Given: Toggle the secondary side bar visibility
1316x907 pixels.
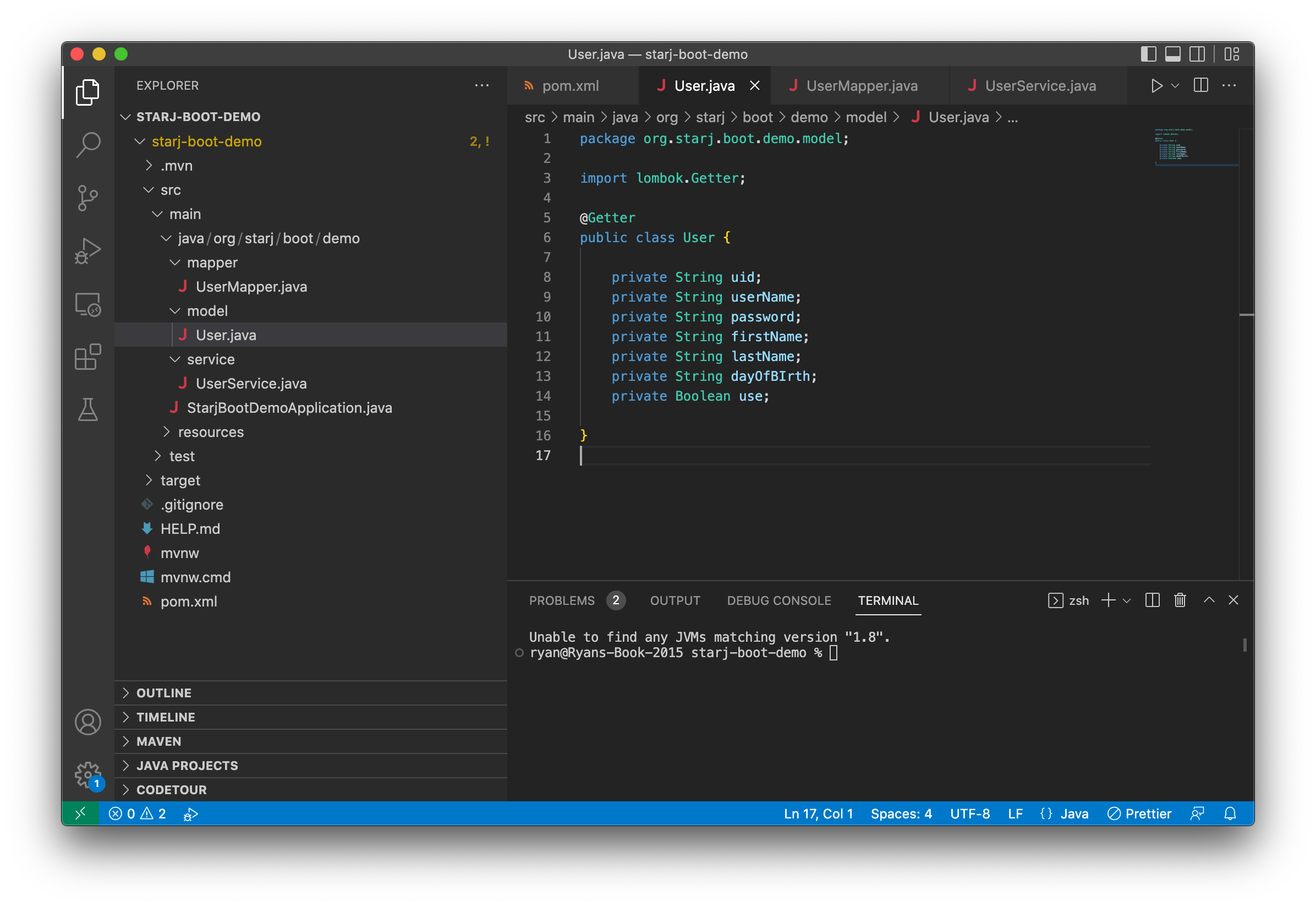Looking at the screenshot, I should click(x=1197, y=54).
